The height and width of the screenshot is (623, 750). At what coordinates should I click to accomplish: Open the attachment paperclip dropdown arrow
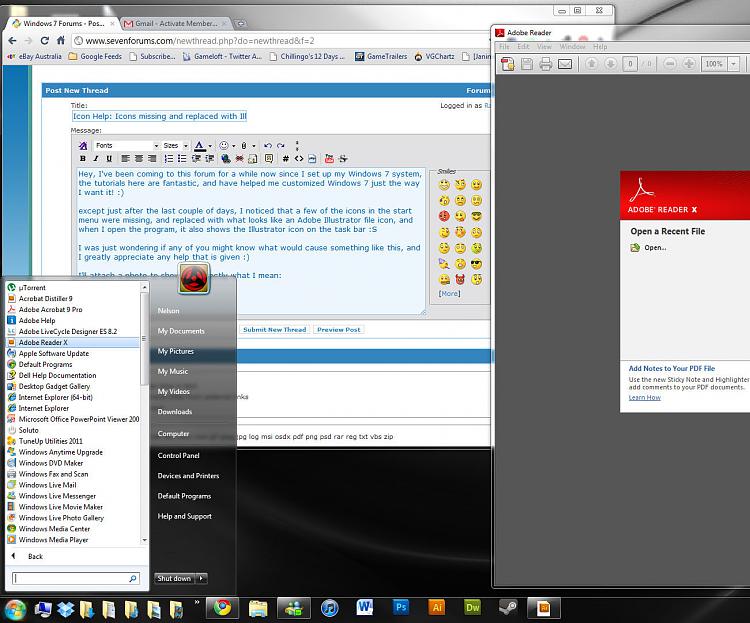point(254,146)
